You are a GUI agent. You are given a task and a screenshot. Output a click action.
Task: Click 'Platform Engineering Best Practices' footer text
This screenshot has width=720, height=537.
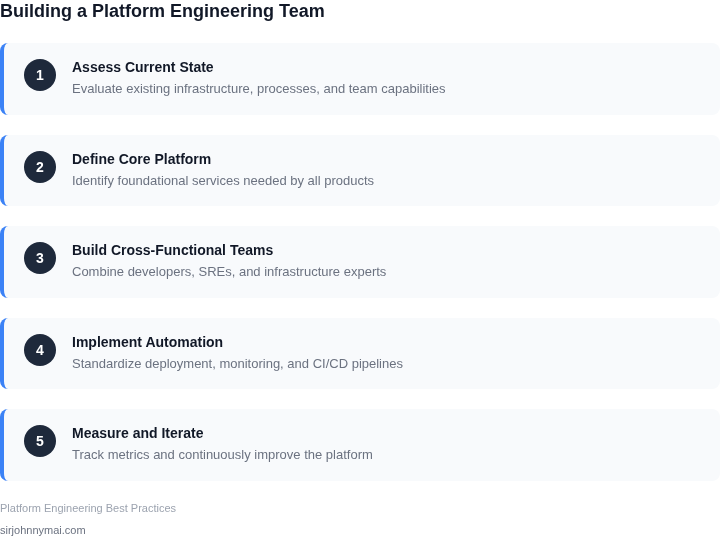pyautogui.click(x=88, y=508)
